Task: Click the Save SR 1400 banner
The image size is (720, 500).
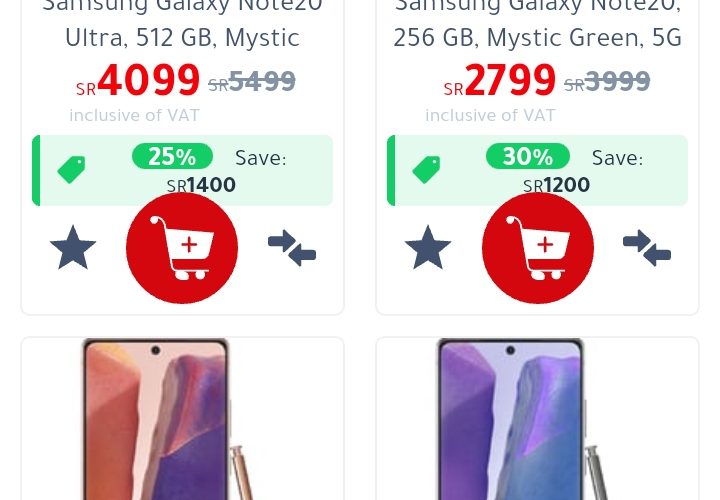Action: point(182,170)
